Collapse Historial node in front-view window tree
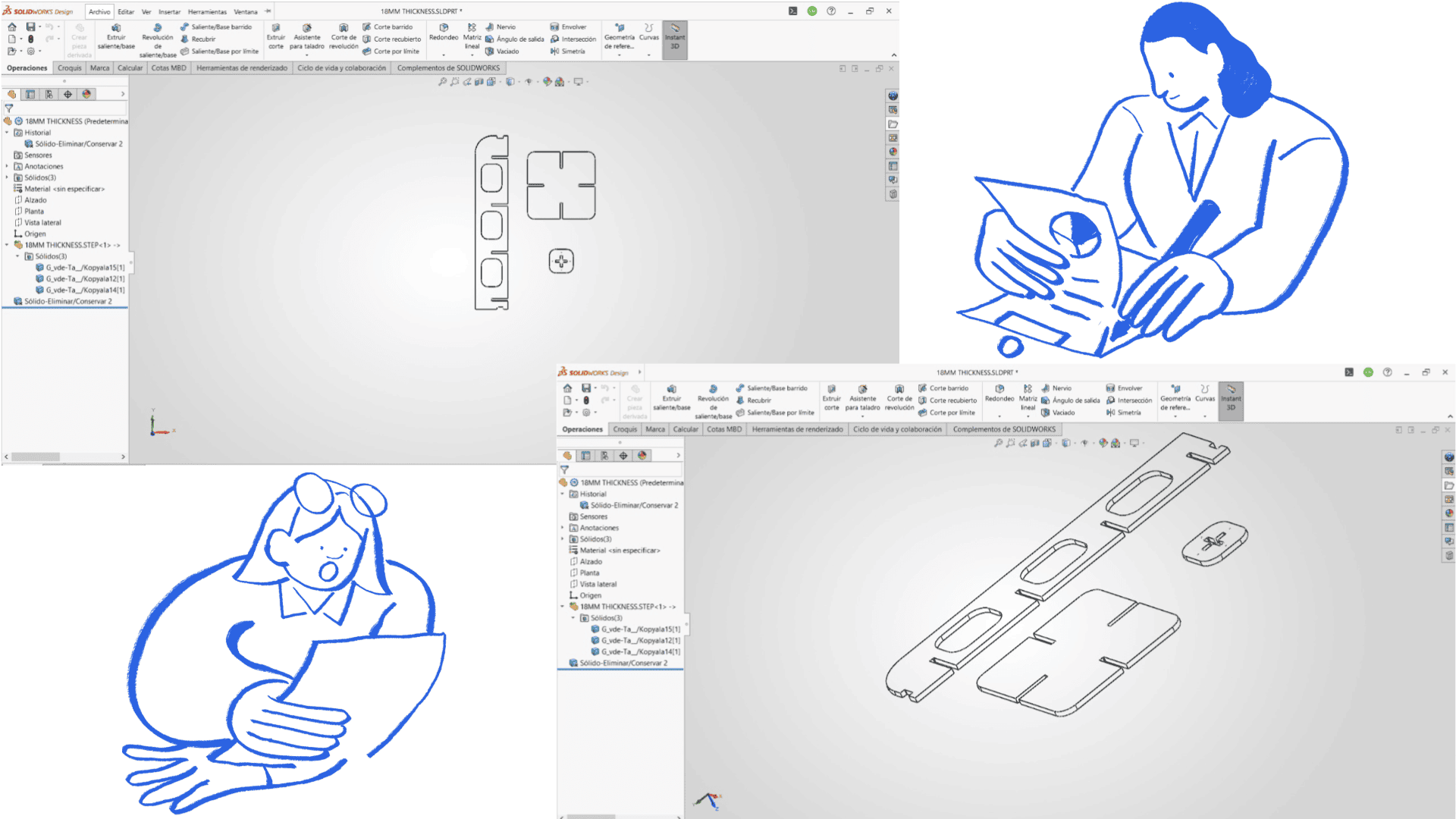1456x819 pixels. click(7, 133)
